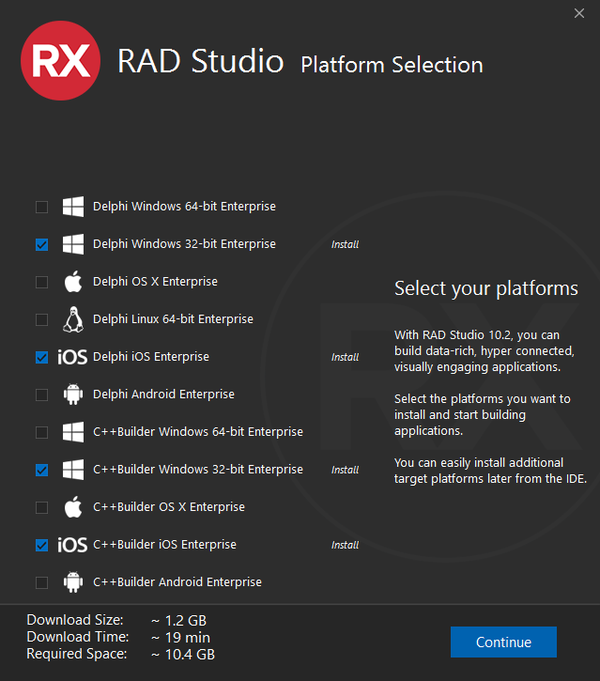
Task: Enable C++Builder Windows 64-bit Enterprise checkbox
Action: pos(42,433)
